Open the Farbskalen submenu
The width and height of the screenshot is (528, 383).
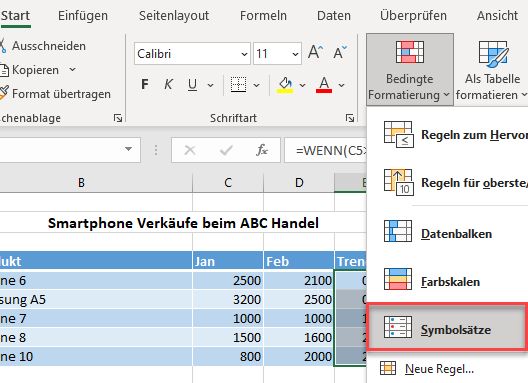[448, 281]
